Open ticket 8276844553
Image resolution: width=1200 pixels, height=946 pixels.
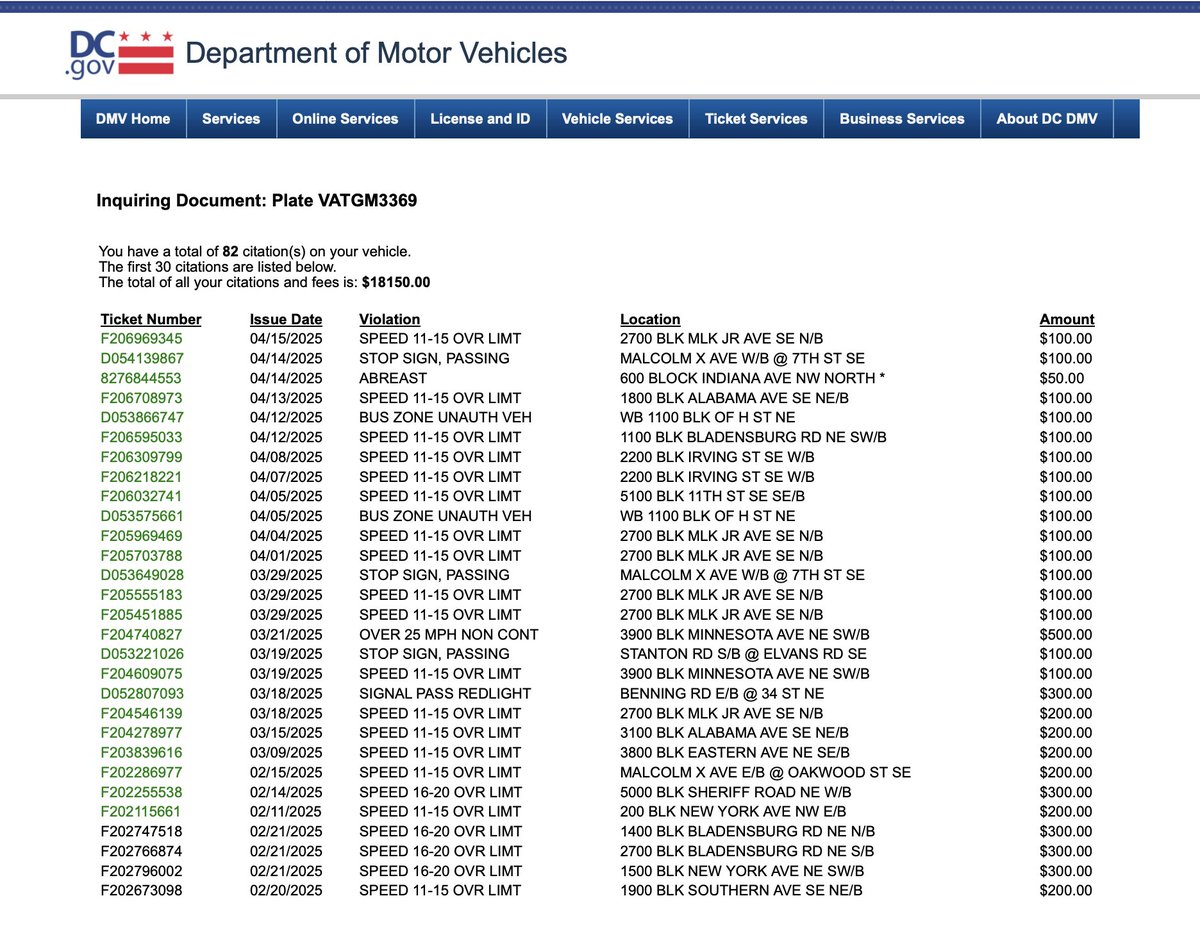click(142, 378)
